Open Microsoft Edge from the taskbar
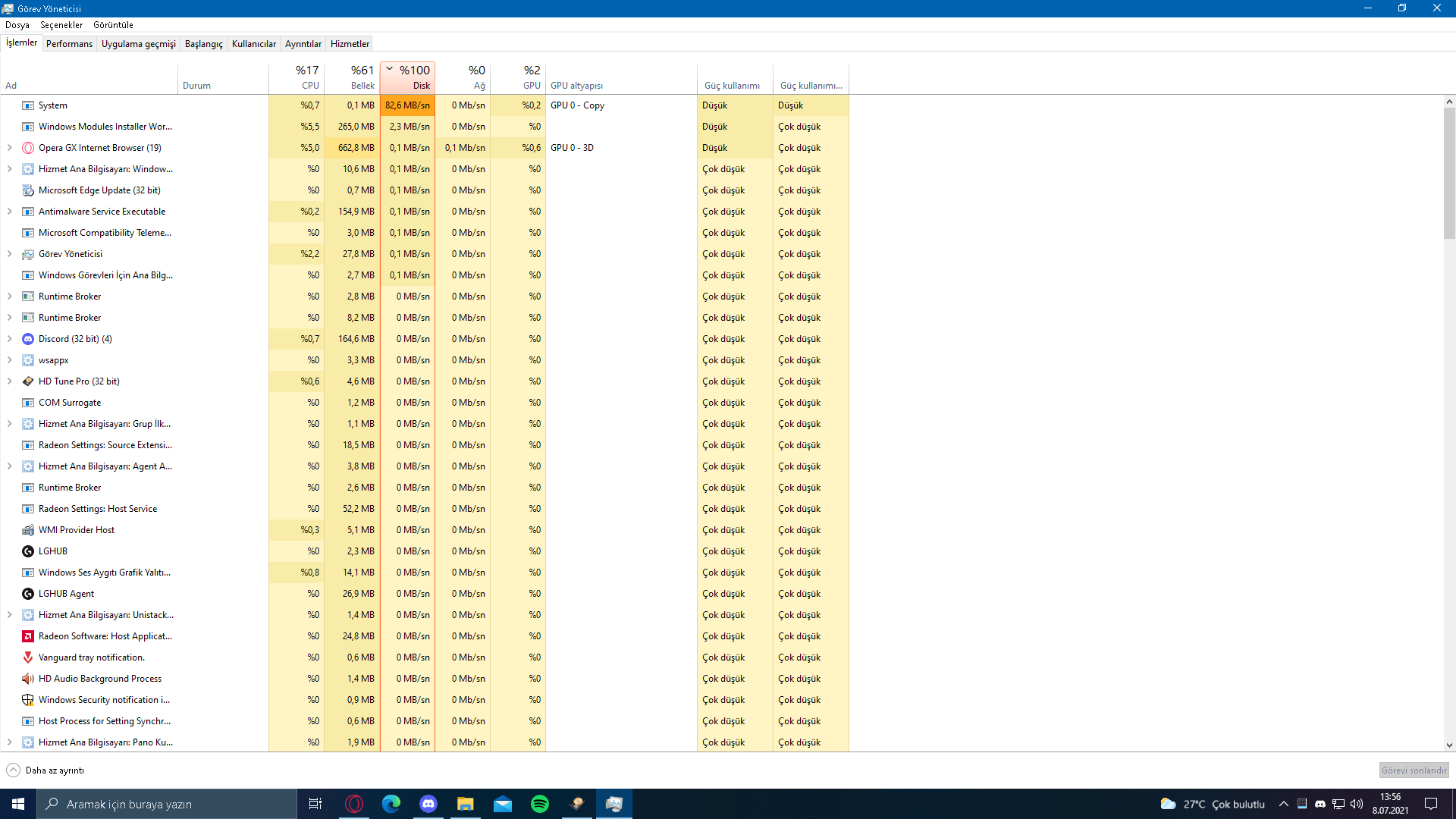The width and height of the screenshot is (1456, 819). click(x=391, y=804)
